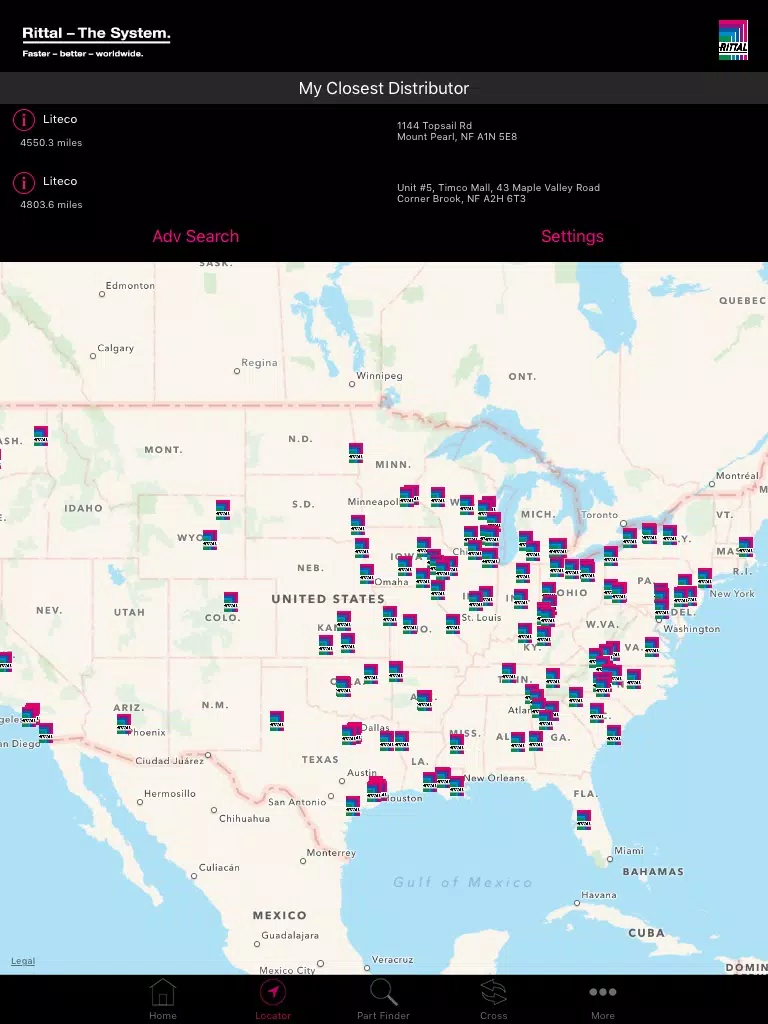
Task: Select the distributor pin near Phoenix
Action: 124,724
